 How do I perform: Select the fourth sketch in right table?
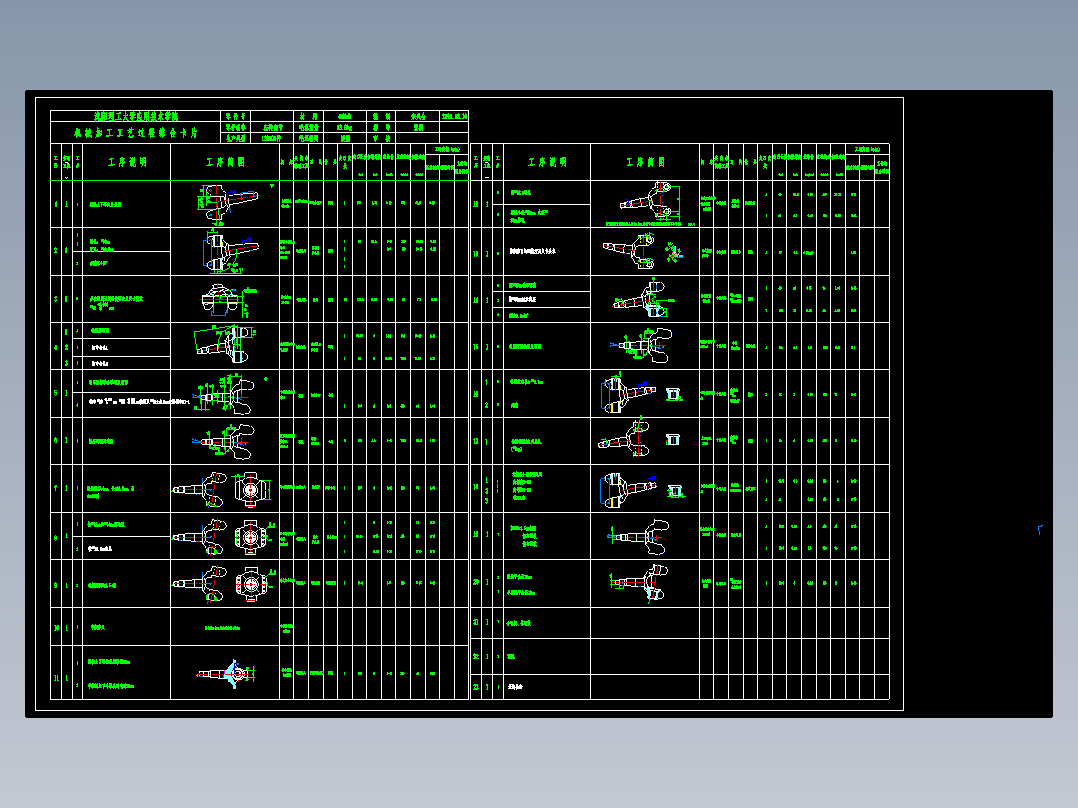click(641, 346)
